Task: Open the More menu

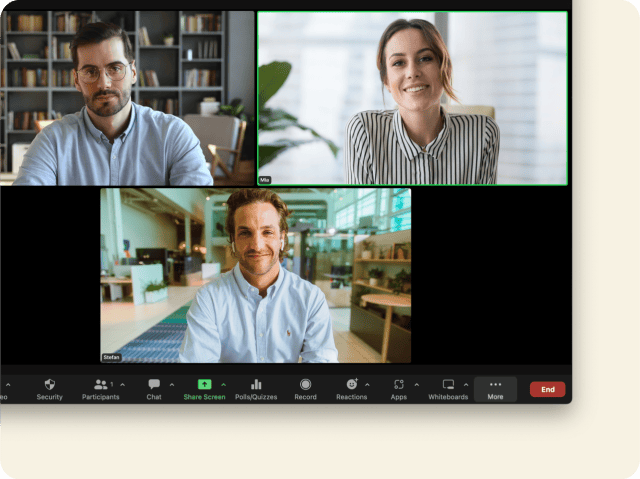Action: [x=495, y=389]
